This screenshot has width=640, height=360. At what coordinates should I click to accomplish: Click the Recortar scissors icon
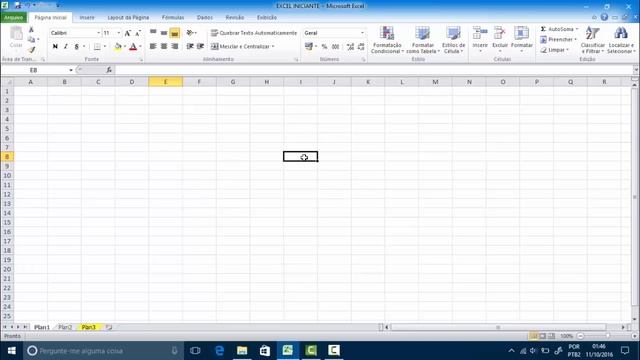click(x=31, y=30)
